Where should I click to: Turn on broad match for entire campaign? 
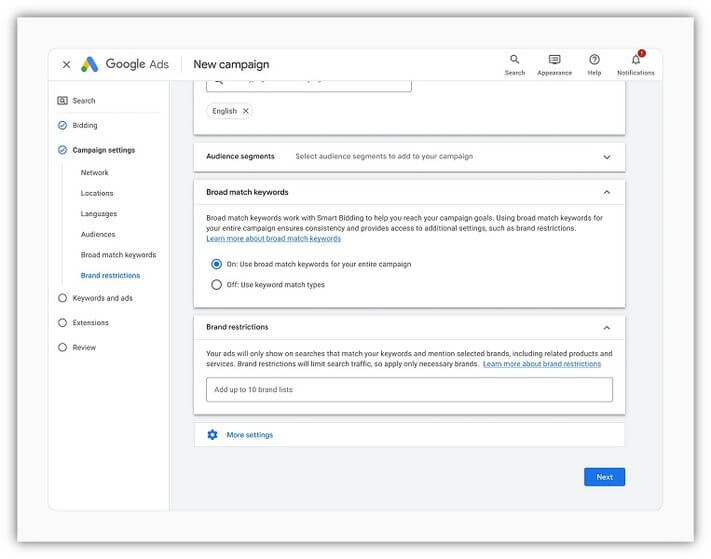(x=217, y=264)
